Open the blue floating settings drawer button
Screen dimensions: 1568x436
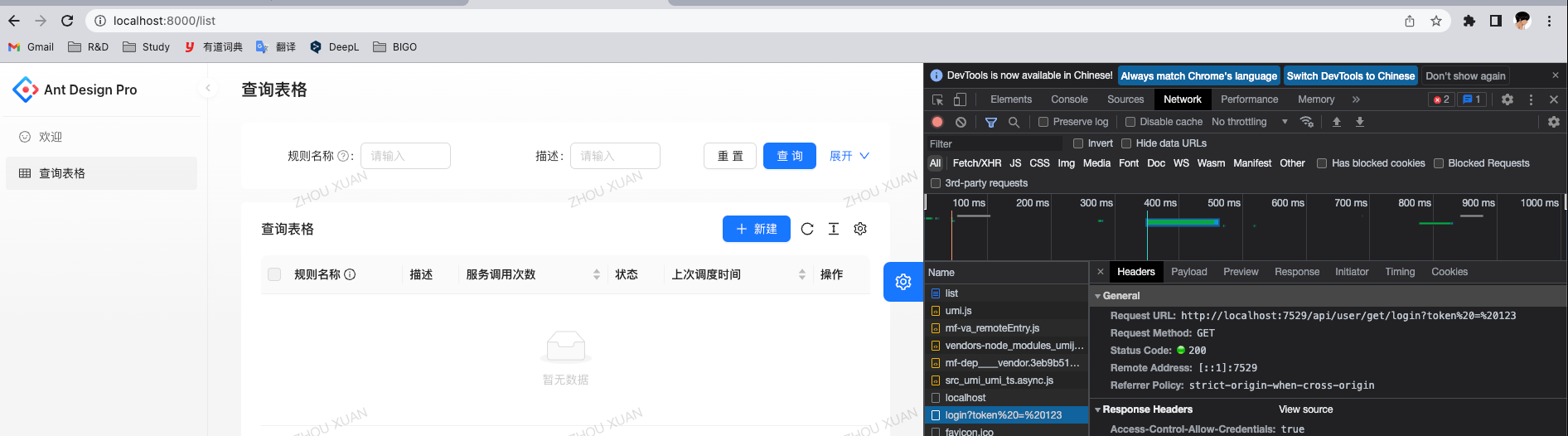pyautogui.click(x=903, y=282)
